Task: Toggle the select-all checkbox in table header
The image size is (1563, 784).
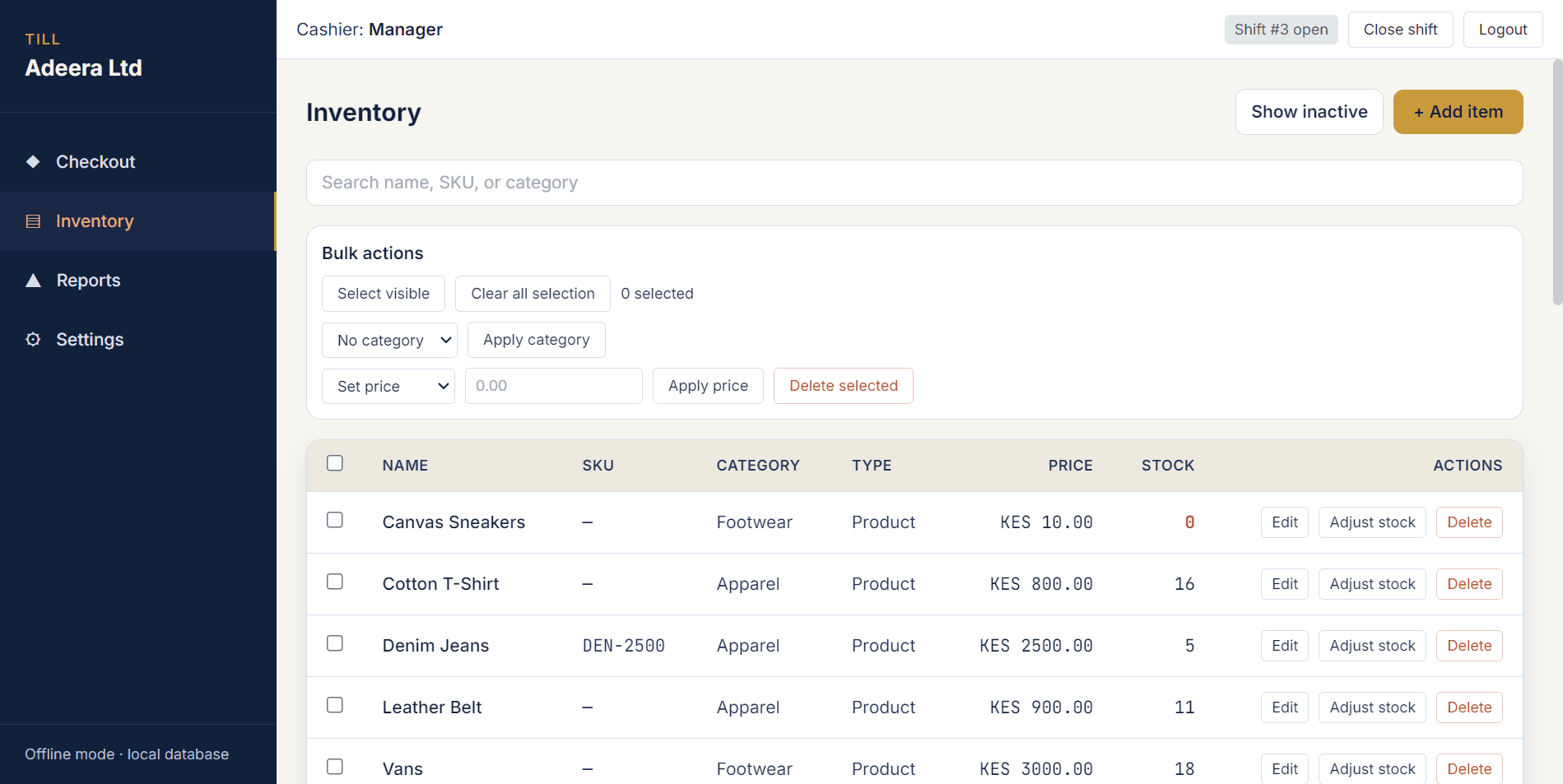Action: coord(335,463)
